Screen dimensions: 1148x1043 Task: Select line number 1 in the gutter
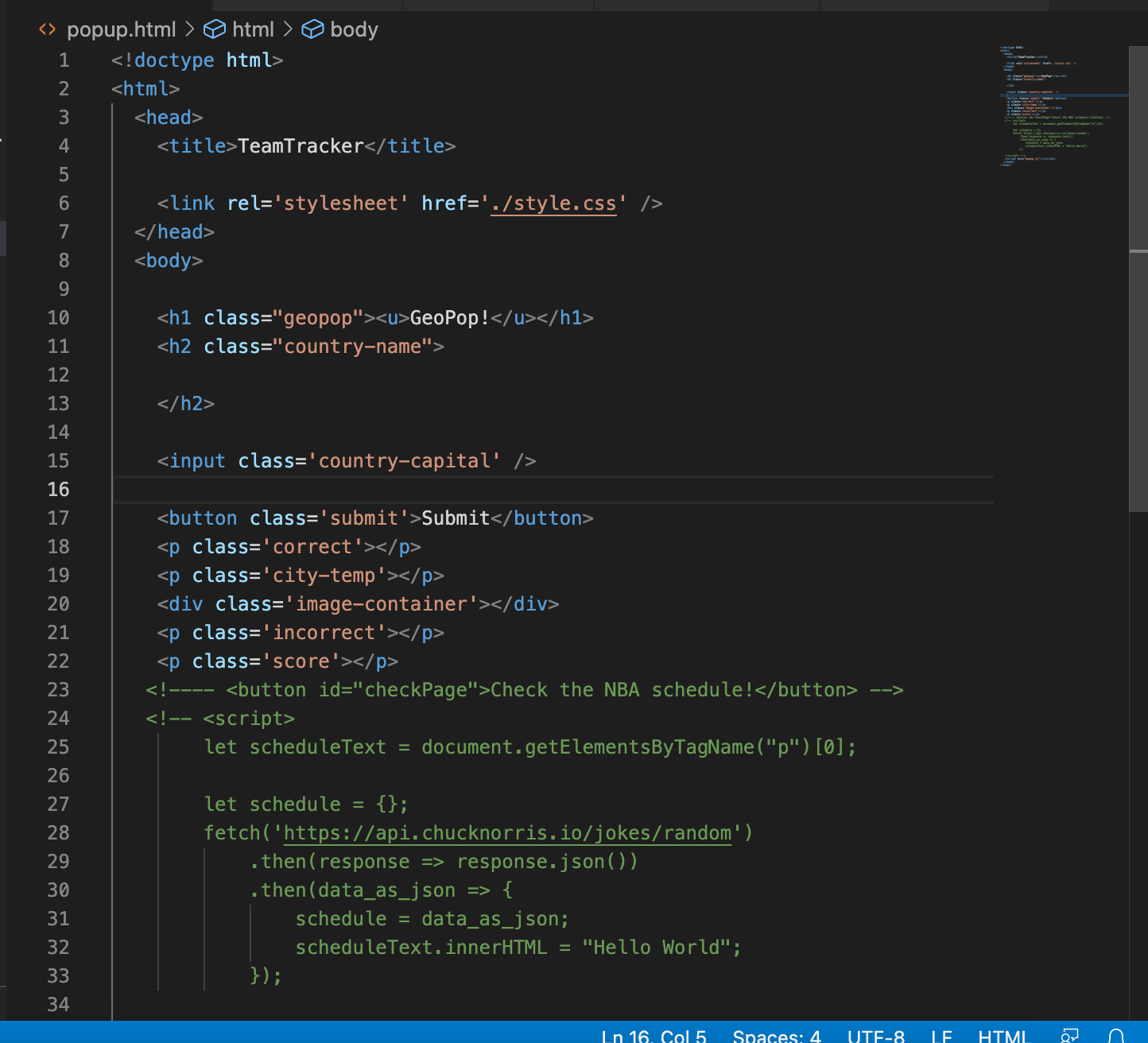[x=64, y=60]
